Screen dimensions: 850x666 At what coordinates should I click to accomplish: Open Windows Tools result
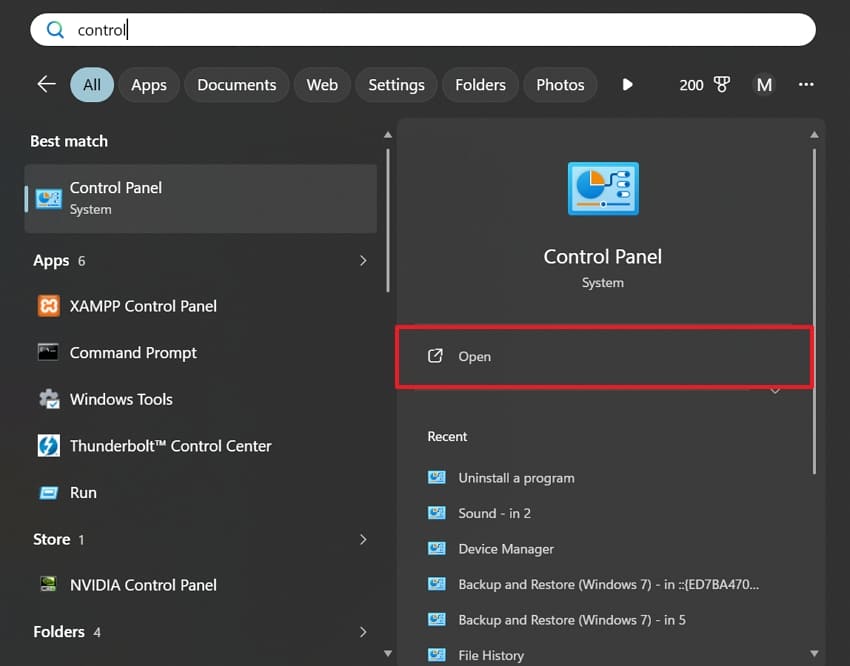(x=201, y=399)
